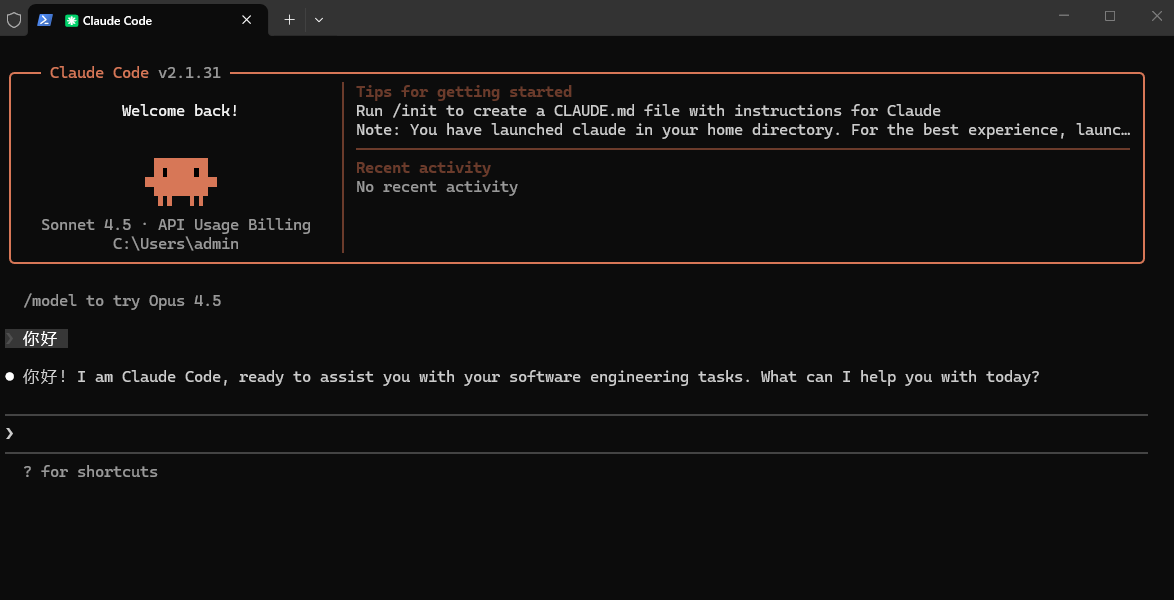Click '/model to try Opus 4.5' hint
This screenshot has width=1174, height=600.
(122, 301)
